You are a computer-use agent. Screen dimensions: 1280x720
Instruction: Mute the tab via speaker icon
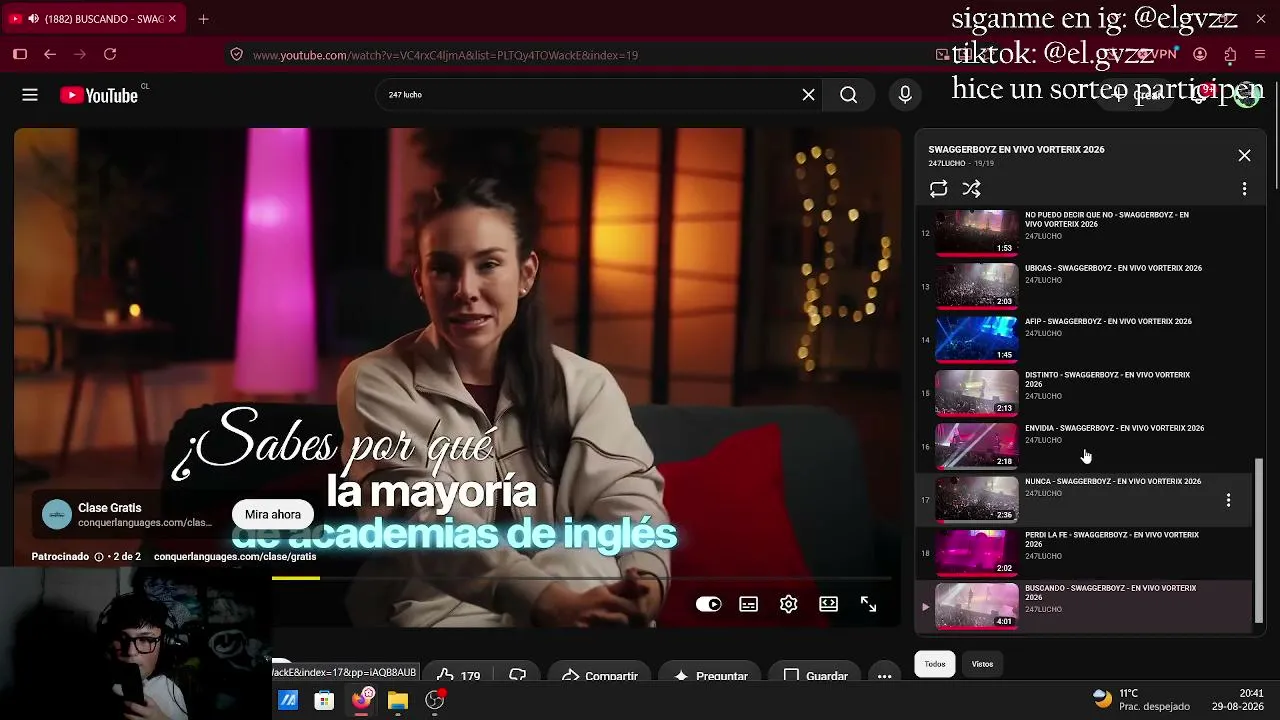coord(33,19)
